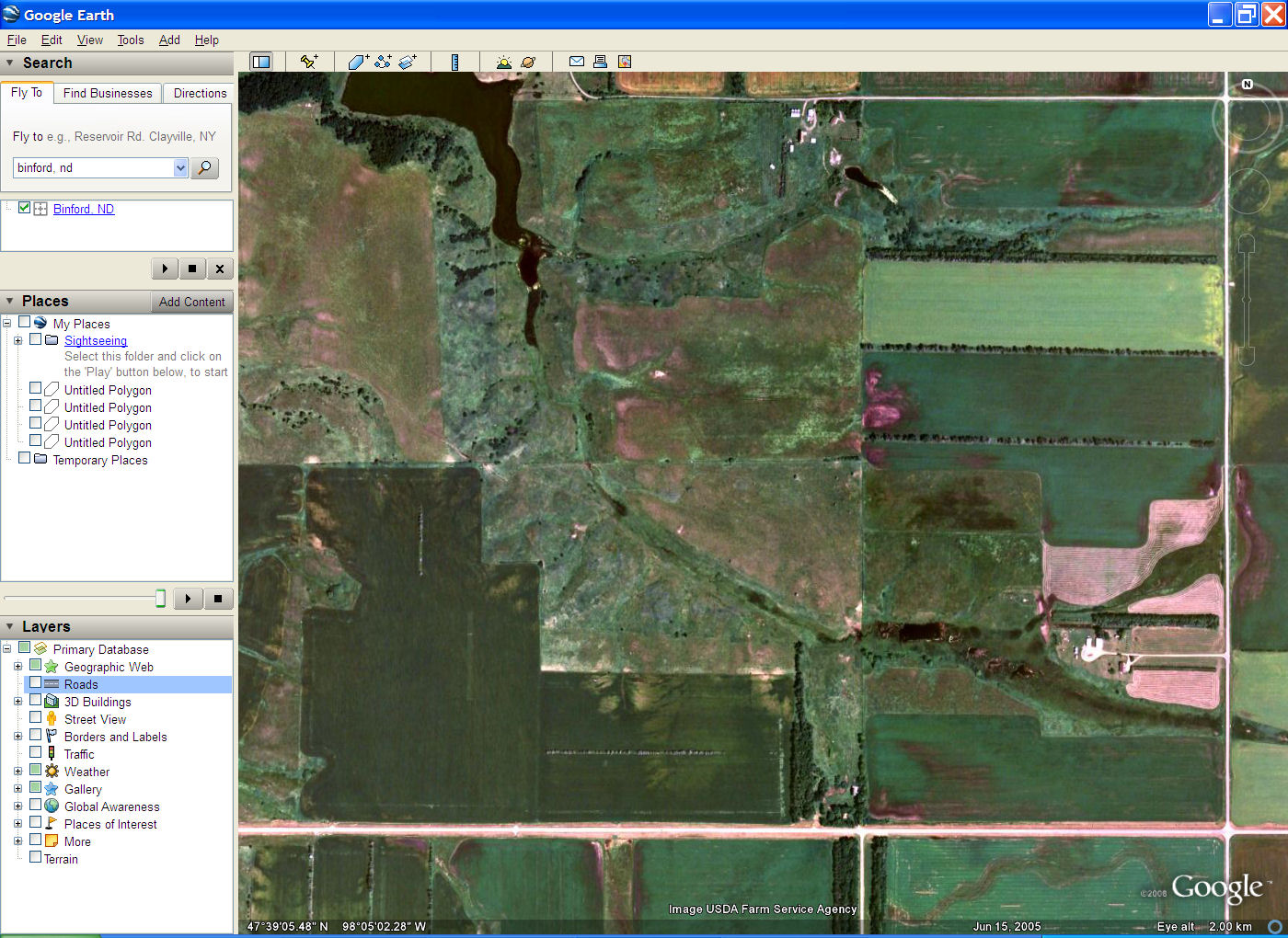
Task: Click the search magnifying glass button
Action: 204,167
